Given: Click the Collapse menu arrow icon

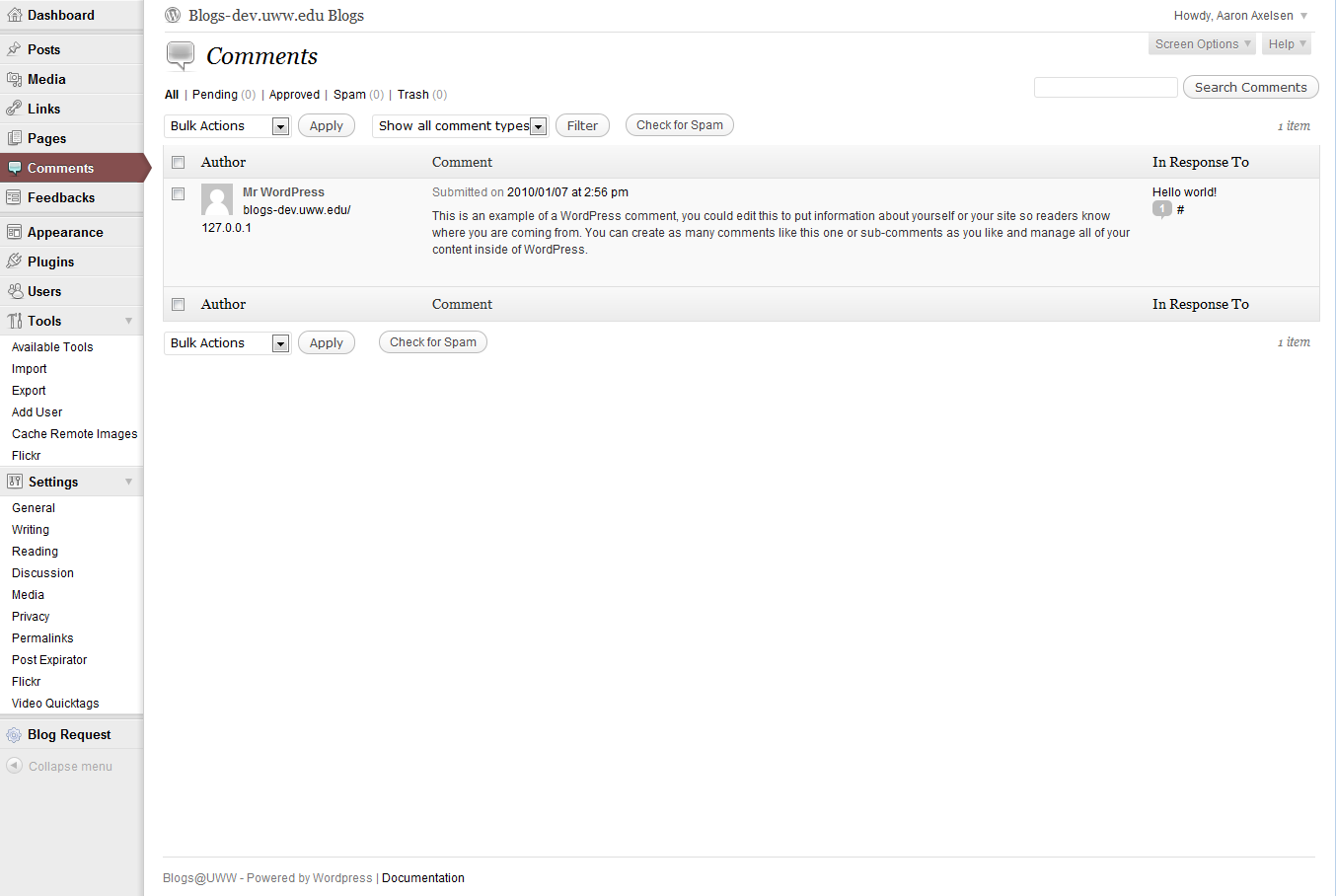Looking at the screenshot, I should (x=14, y=766).
